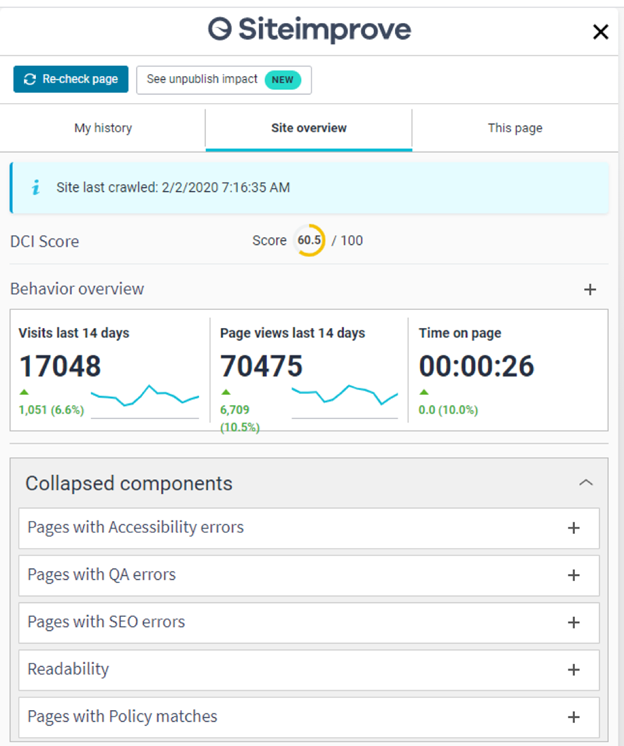
Task: Click the Visits sparkline chart
Action: pos(145,401)
